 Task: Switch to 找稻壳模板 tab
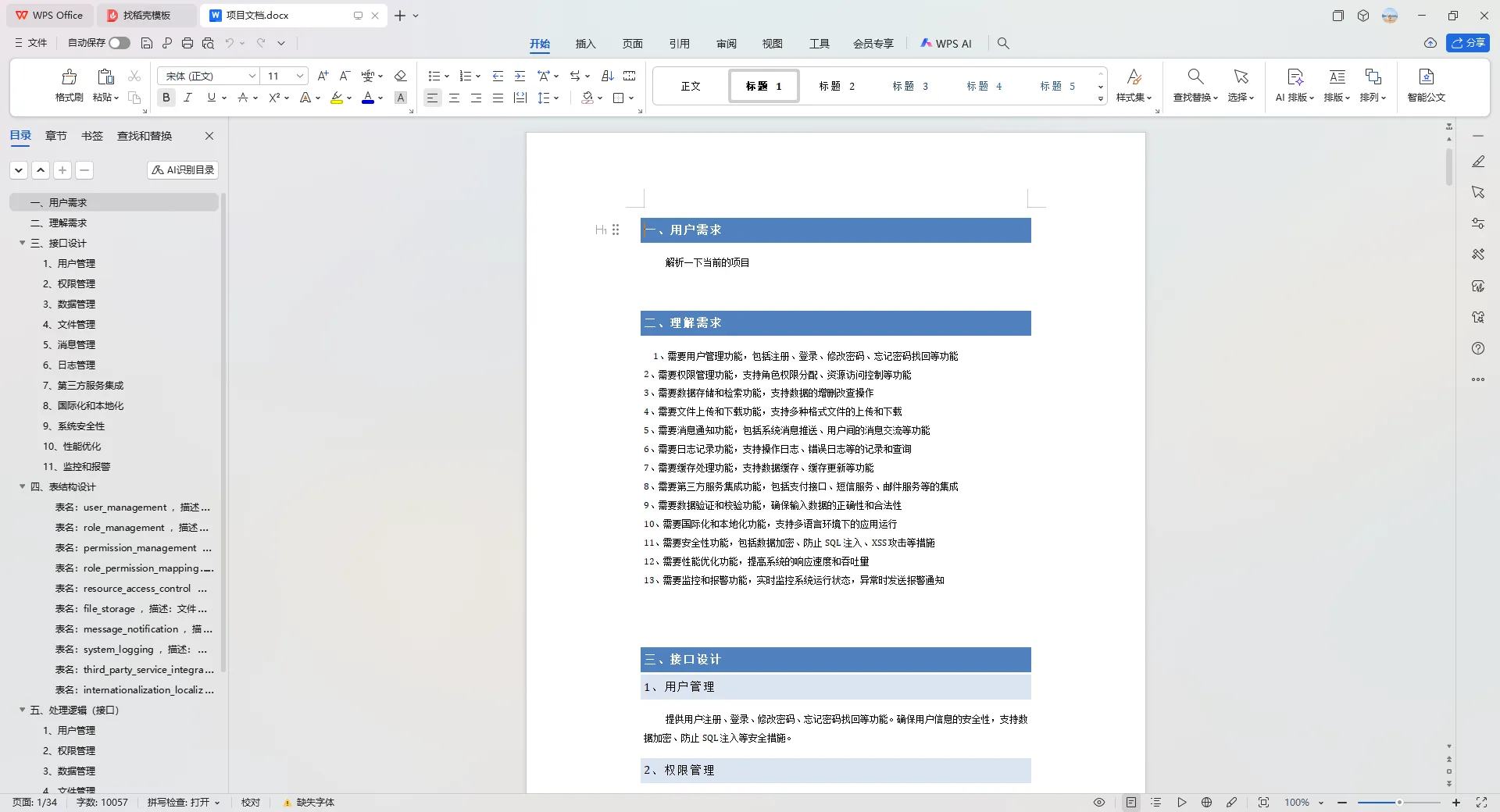pyautogui.click(x=147, y=15)
